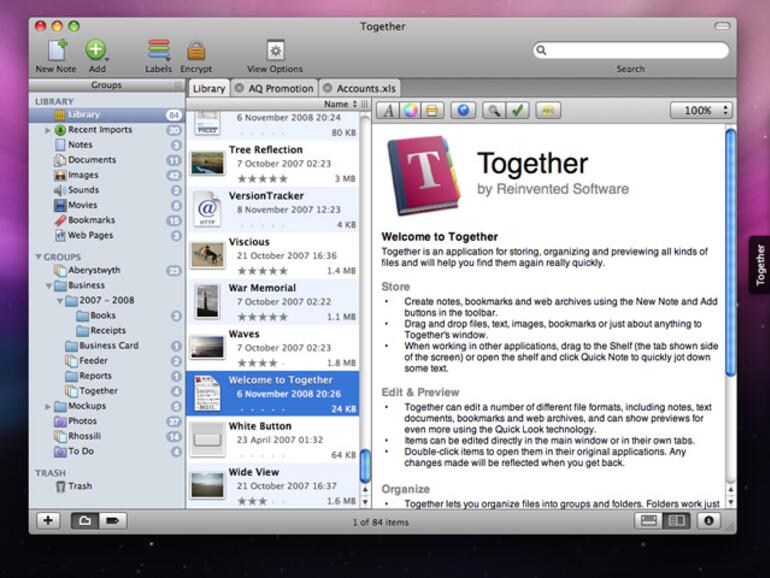Screen dimensions: 770x578
Task: Open the Labels toolbar icon
Action: pos(158,55)
